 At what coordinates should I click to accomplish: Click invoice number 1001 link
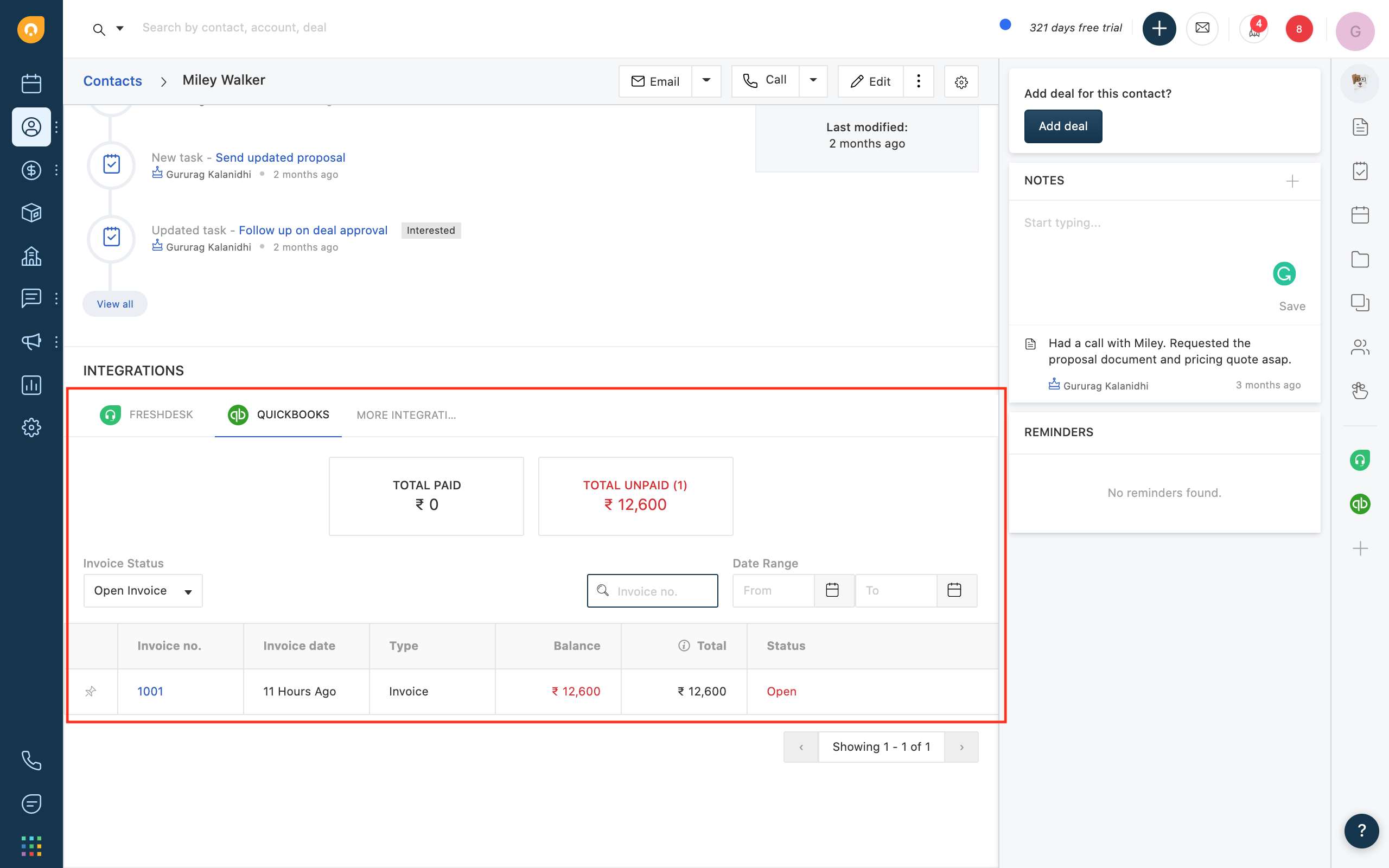[x=150, y=691]
